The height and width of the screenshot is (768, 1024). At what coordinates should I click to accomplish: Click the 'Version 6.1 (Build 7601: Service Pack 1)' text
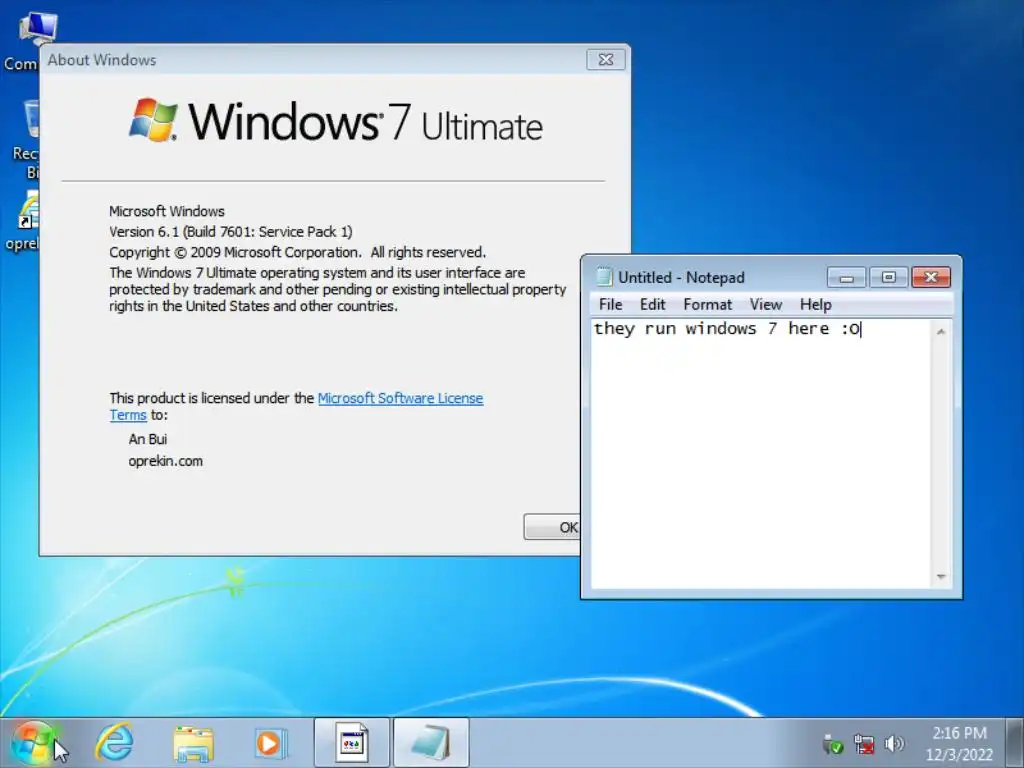(x=231, y=232)
